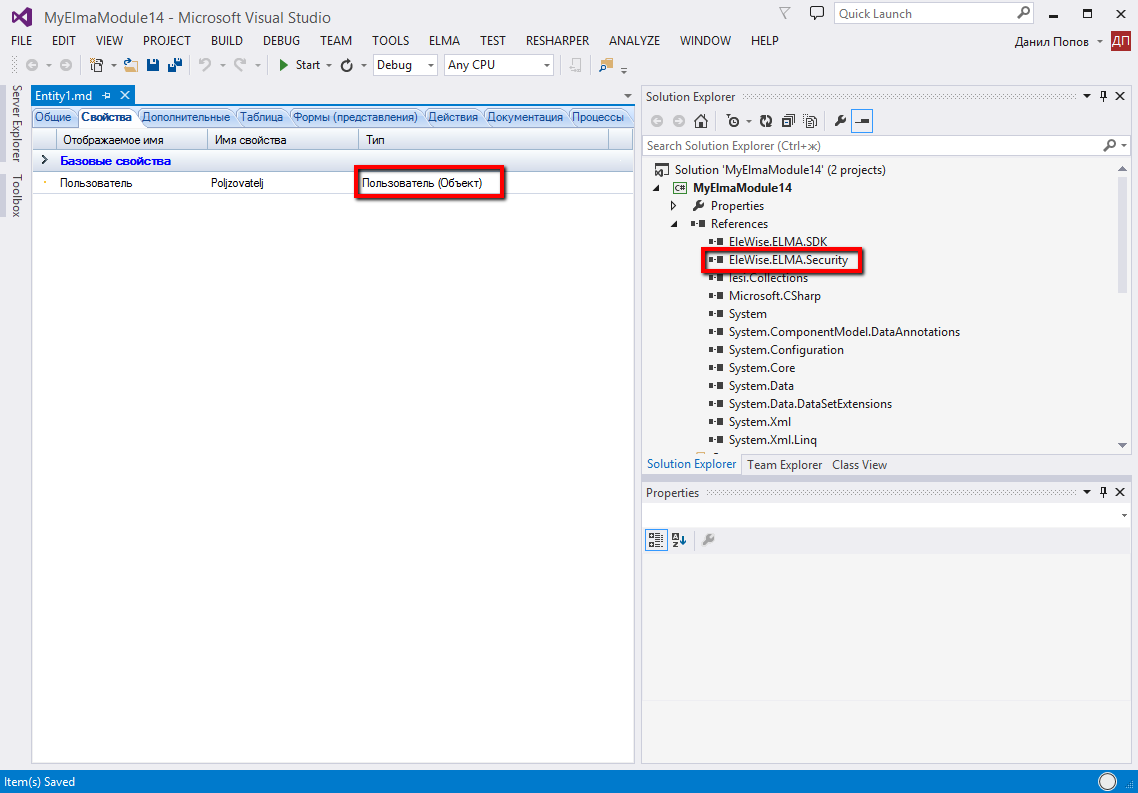Toggle Alphabetical sort in Properties panel
The height and width of the screenshot is (793, 1138).
click(x=678, y=540)
